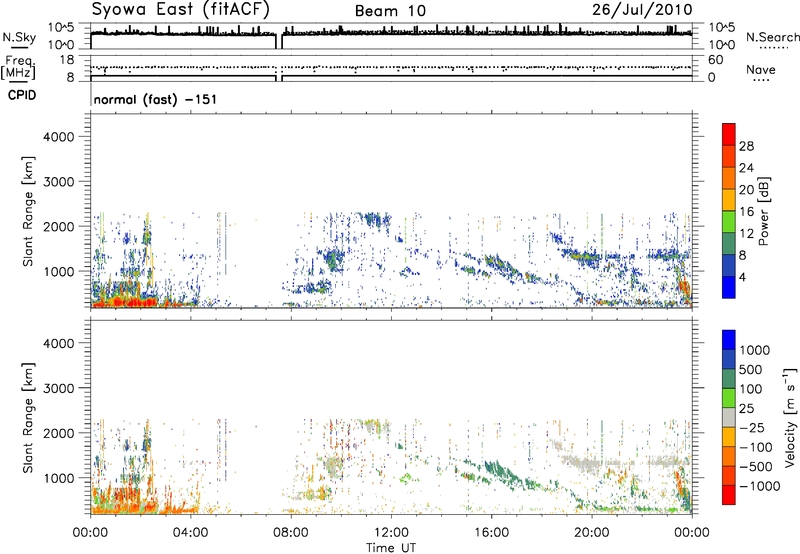Viewport: 800px width, 554px height.
Task: Select the "Beam 10" header label
Action: click(x=390, y=11)
